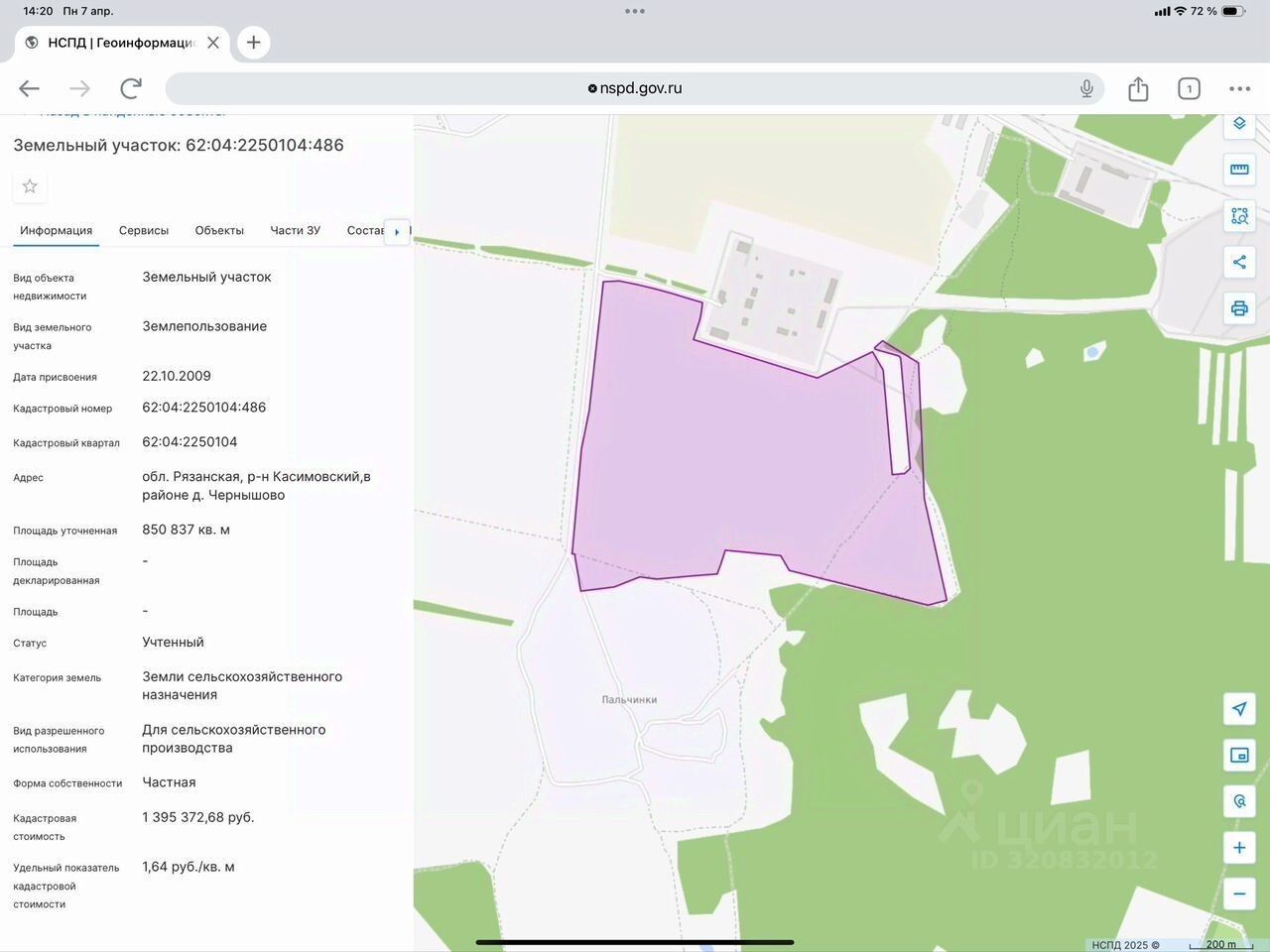Zoom in on the map
Screen dimensions: 1270x952
pyautogui.click(x=1239, y=848)
